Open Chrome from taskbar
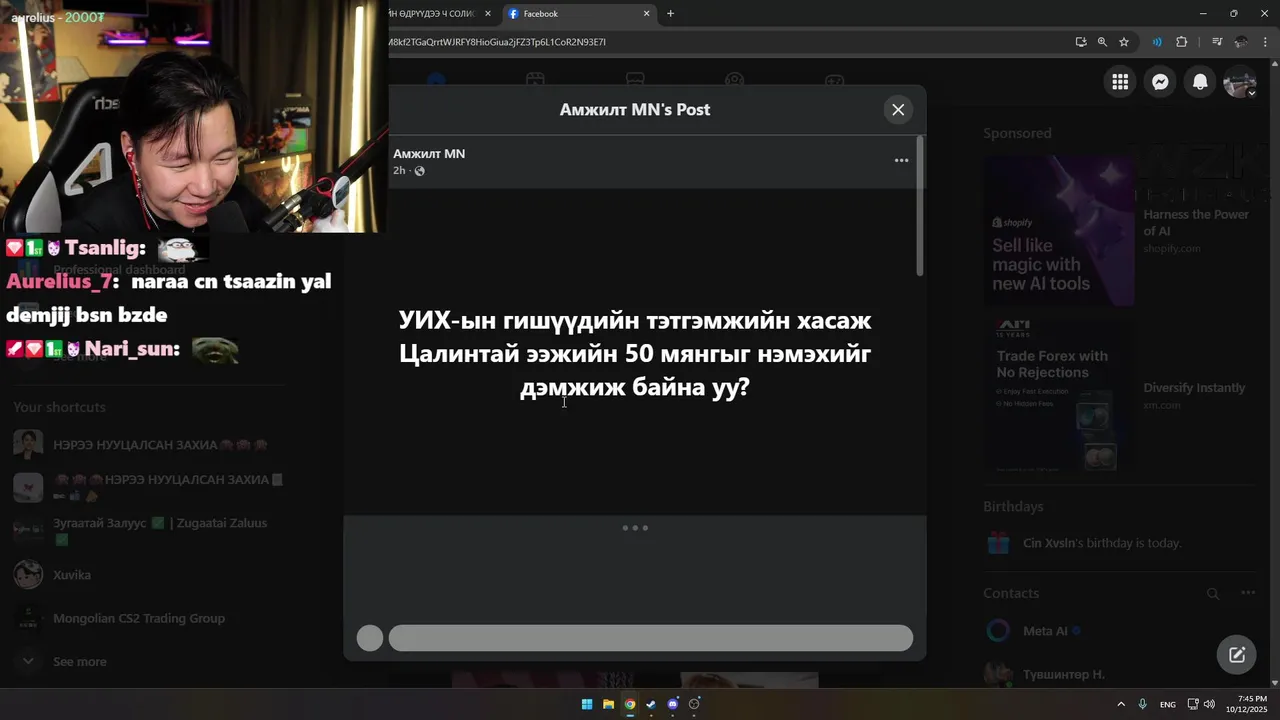1280x720 pixels. point(630,704)
